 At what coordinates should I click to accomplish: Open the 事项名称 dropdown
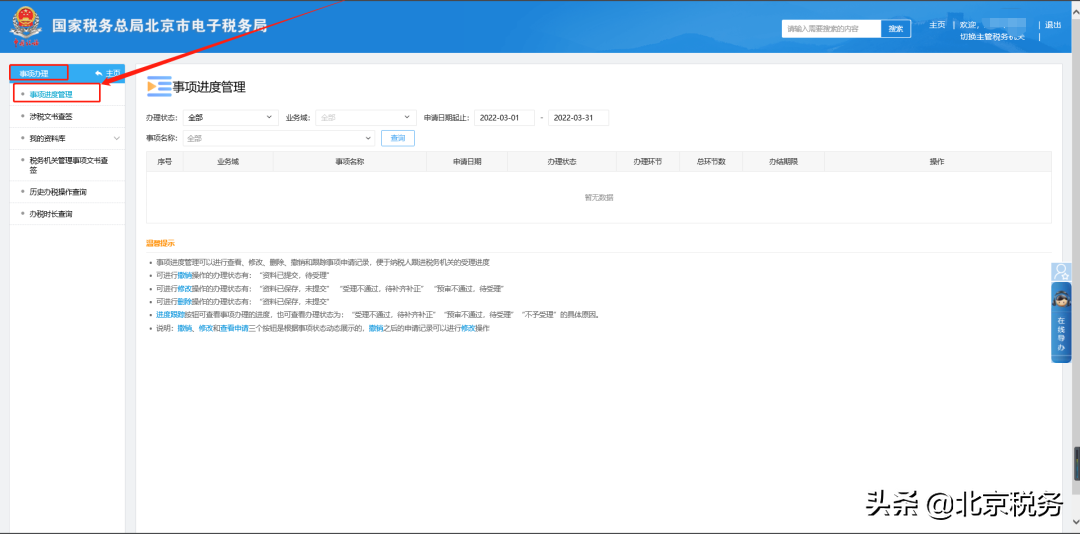tap(278, 138)
